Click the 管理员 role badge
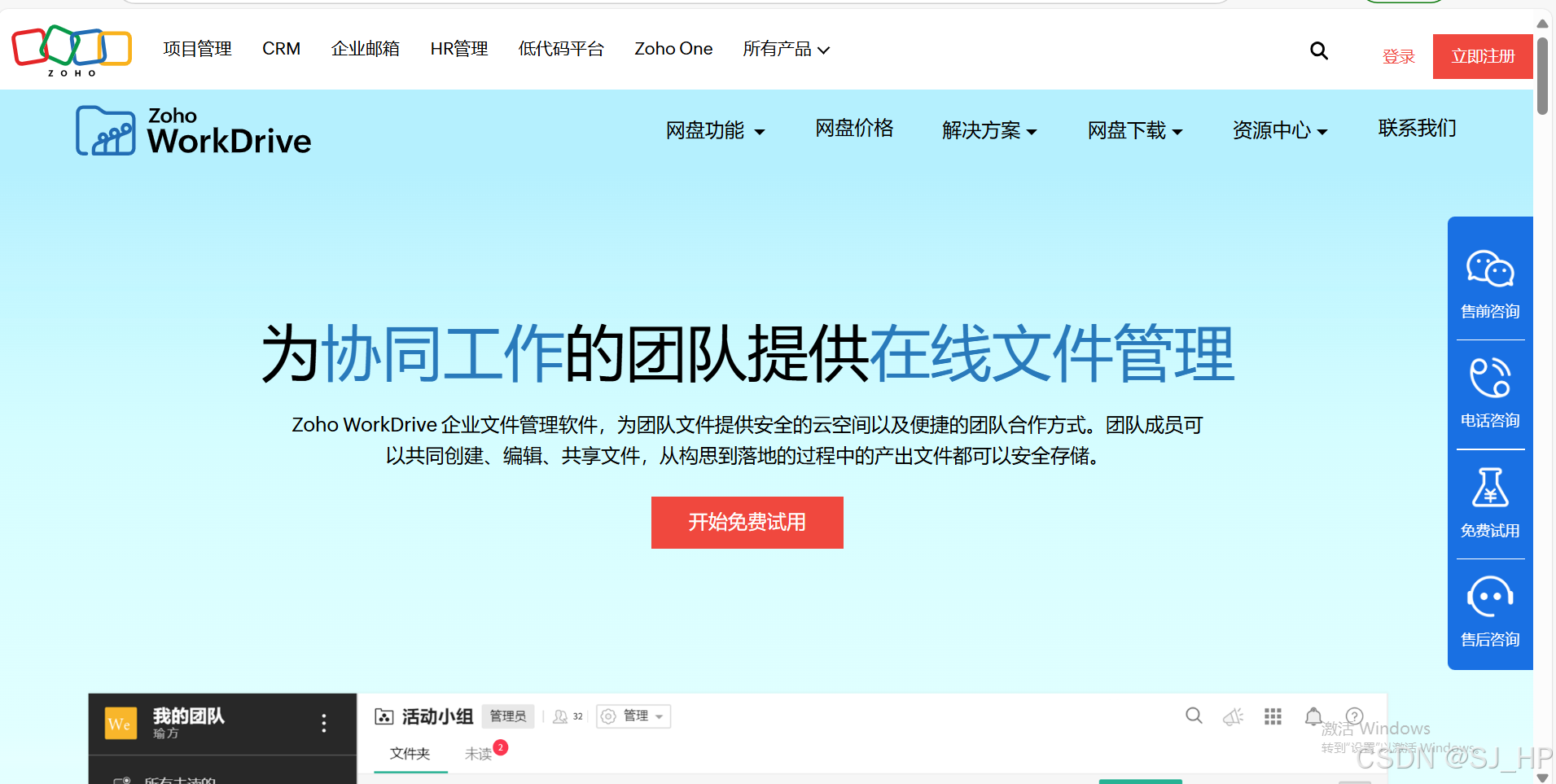1556x784 pixels. (508, 716)
